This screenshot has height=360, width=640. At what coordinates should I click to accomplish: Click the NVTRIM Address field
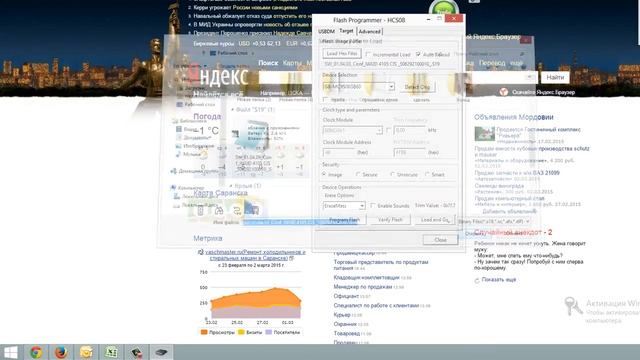[410, 152]
